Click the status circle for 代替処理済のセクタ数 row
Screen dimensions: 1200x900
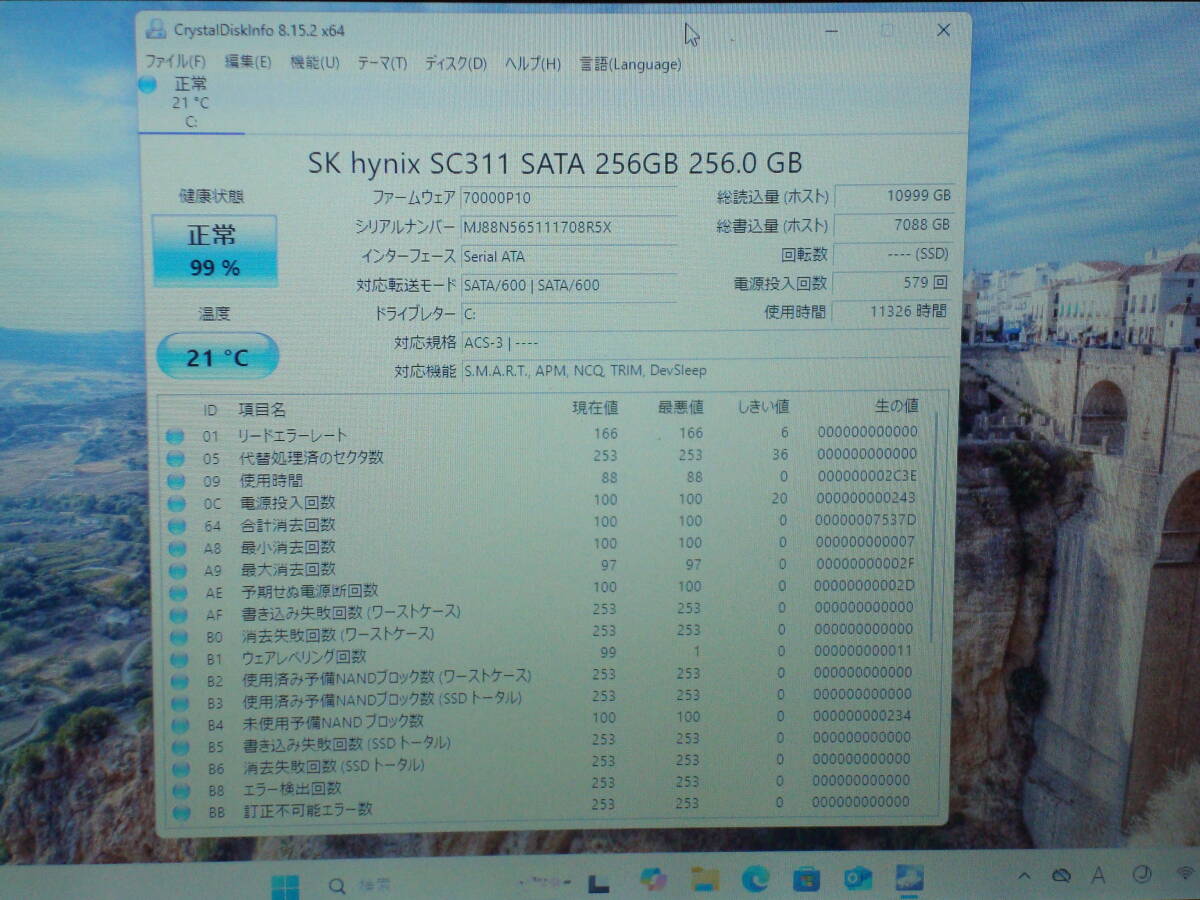[x=175, y=458]
